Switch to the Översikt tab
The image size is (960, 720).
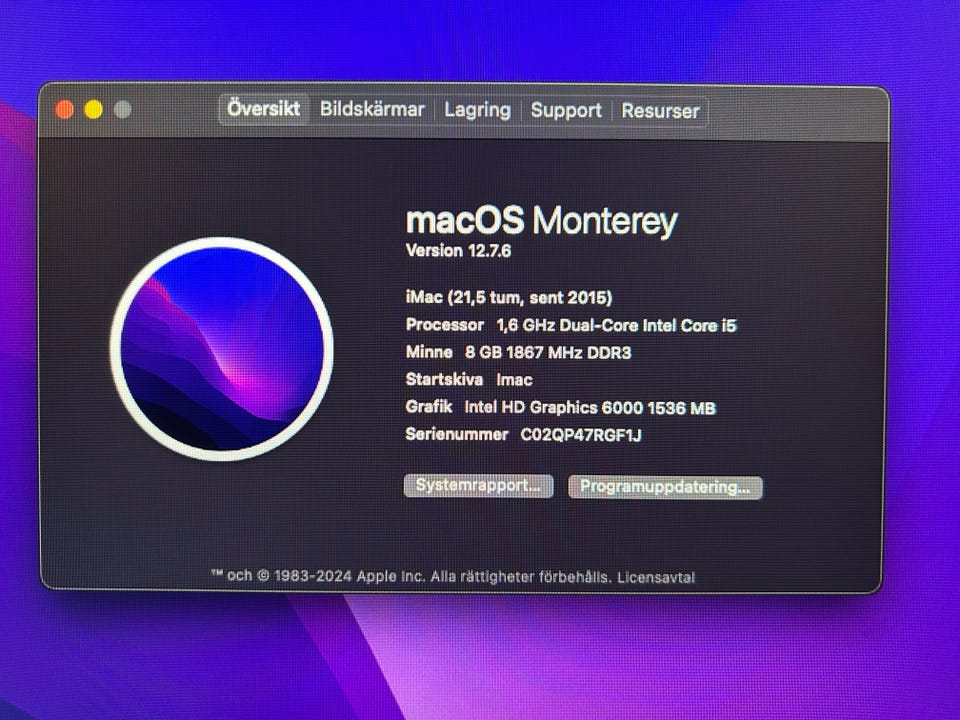[x=264, y=109]
